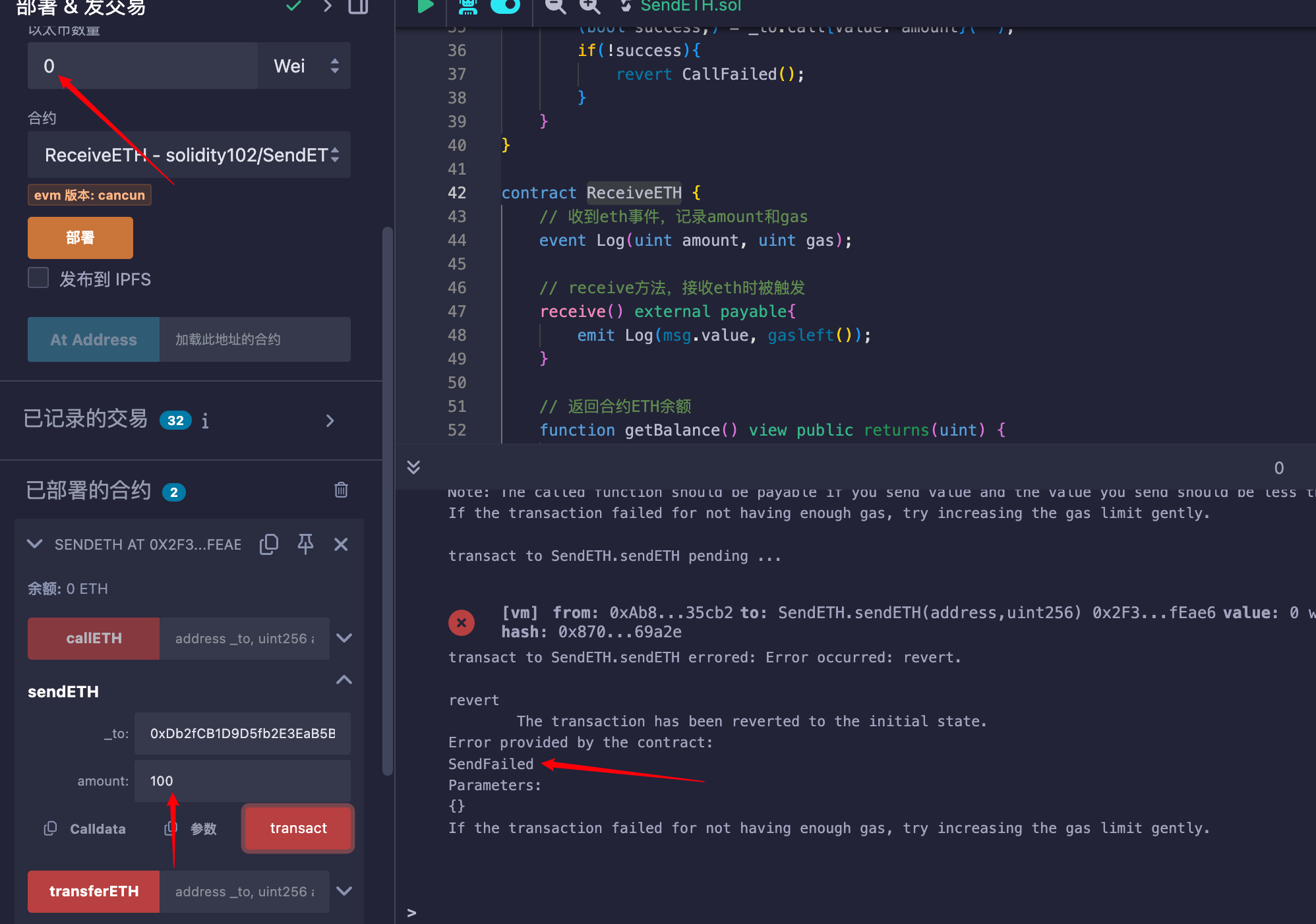
Task: Zoom out the editor font
Action: tap(555, 6)
